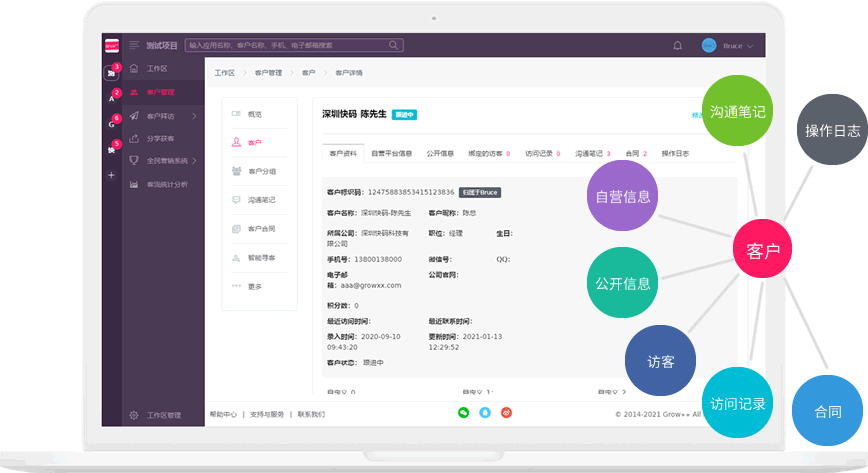
Task: Click the WeChat icon in footer
Action: pyautogui.click(x=463, y=412)
